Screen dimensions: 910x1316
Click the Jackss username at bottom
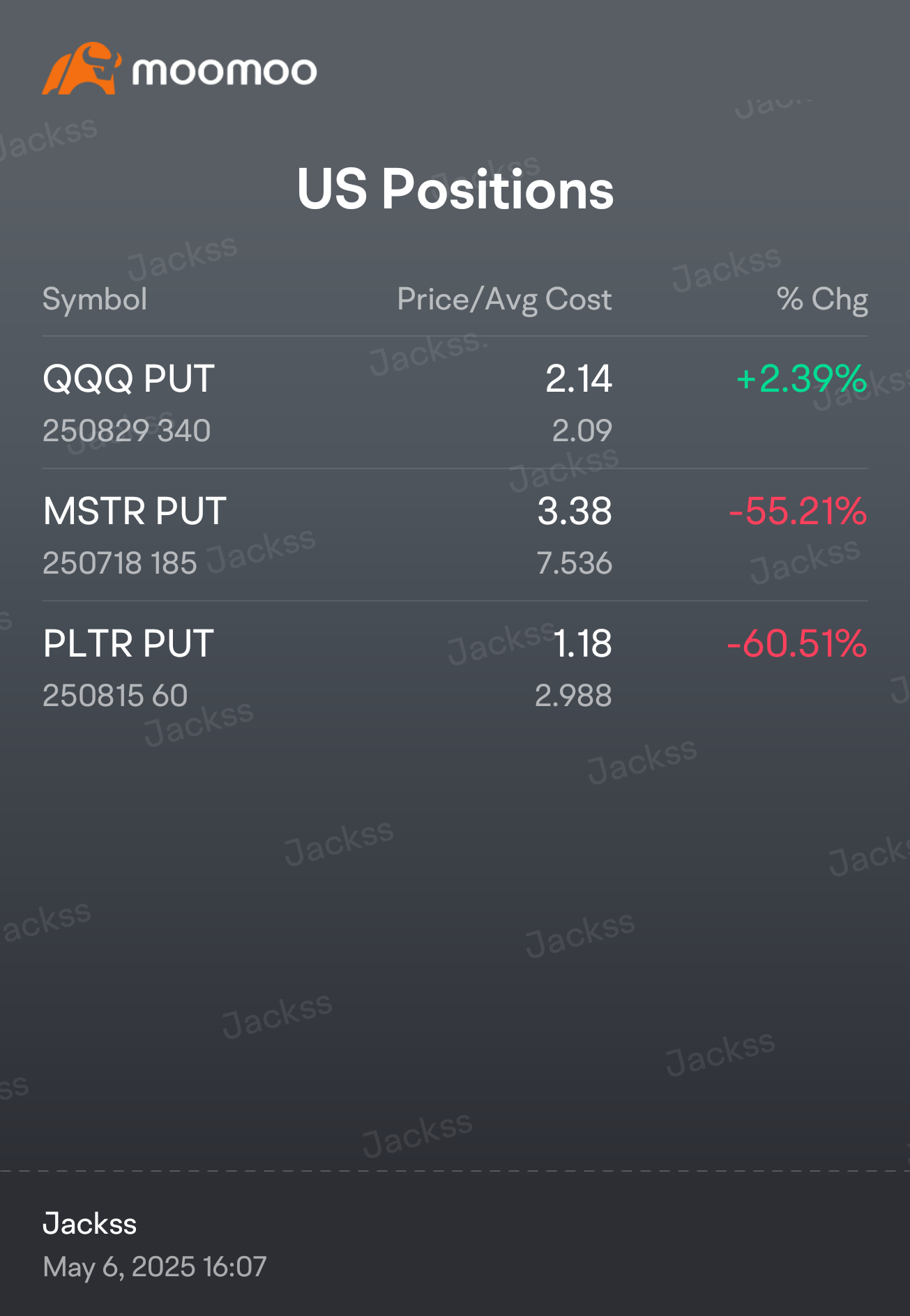point(90,1224)
